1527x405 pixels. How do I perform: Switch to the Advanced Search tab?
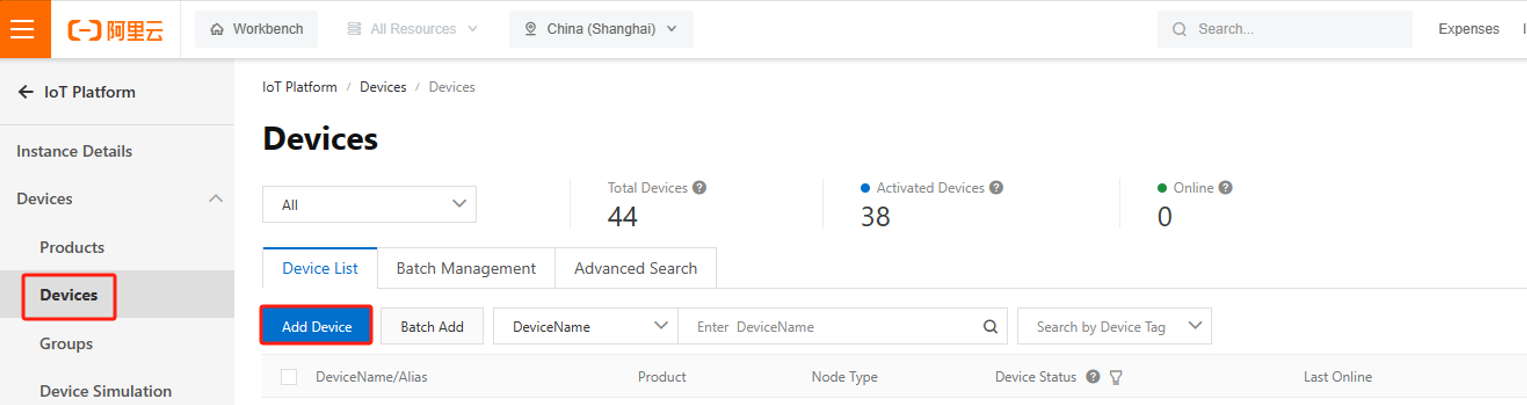pyautogui.click(x=635, y=268)
